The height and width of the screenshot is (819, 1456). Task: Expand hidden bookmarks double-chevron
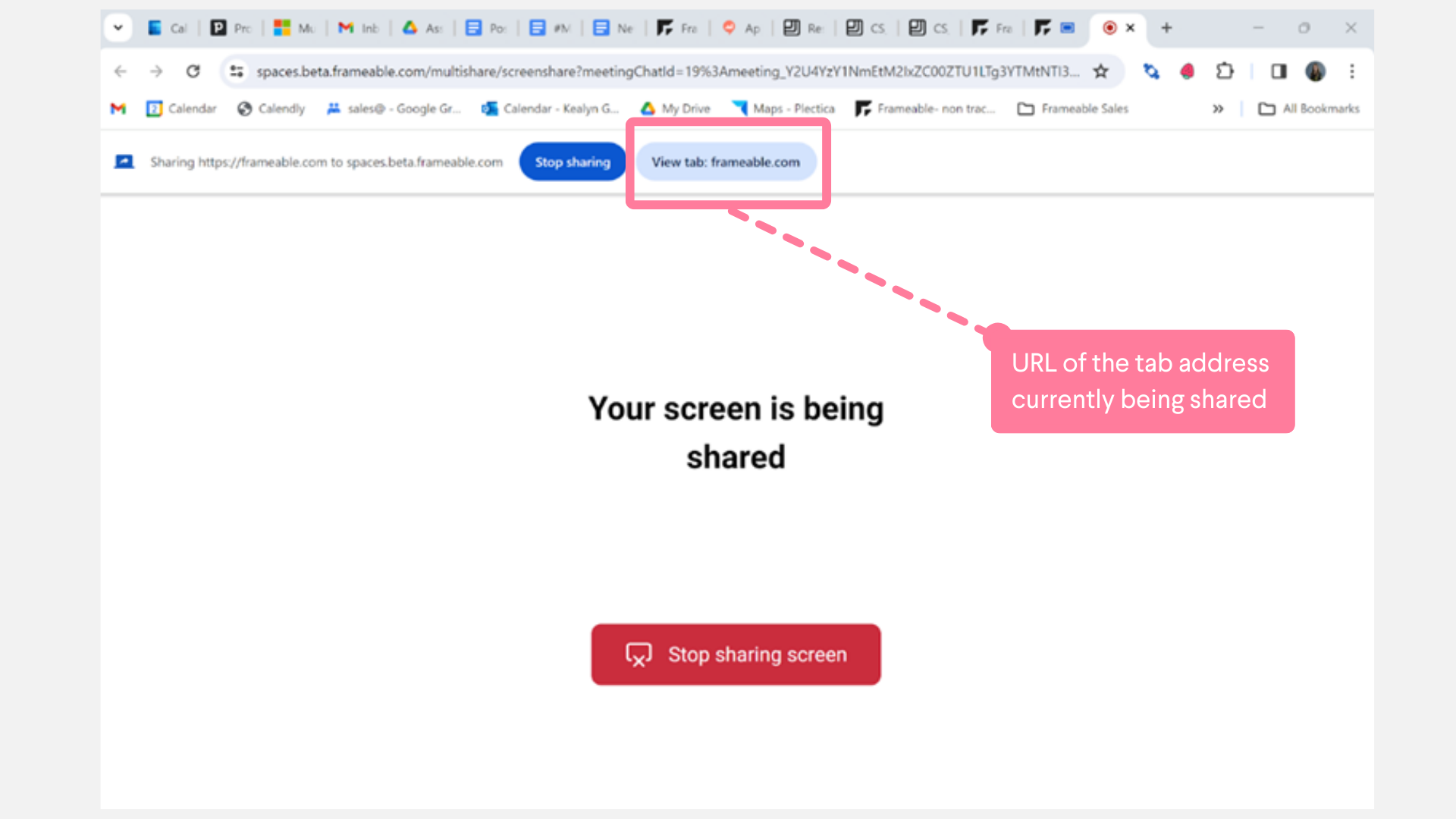pos(1218,108)
